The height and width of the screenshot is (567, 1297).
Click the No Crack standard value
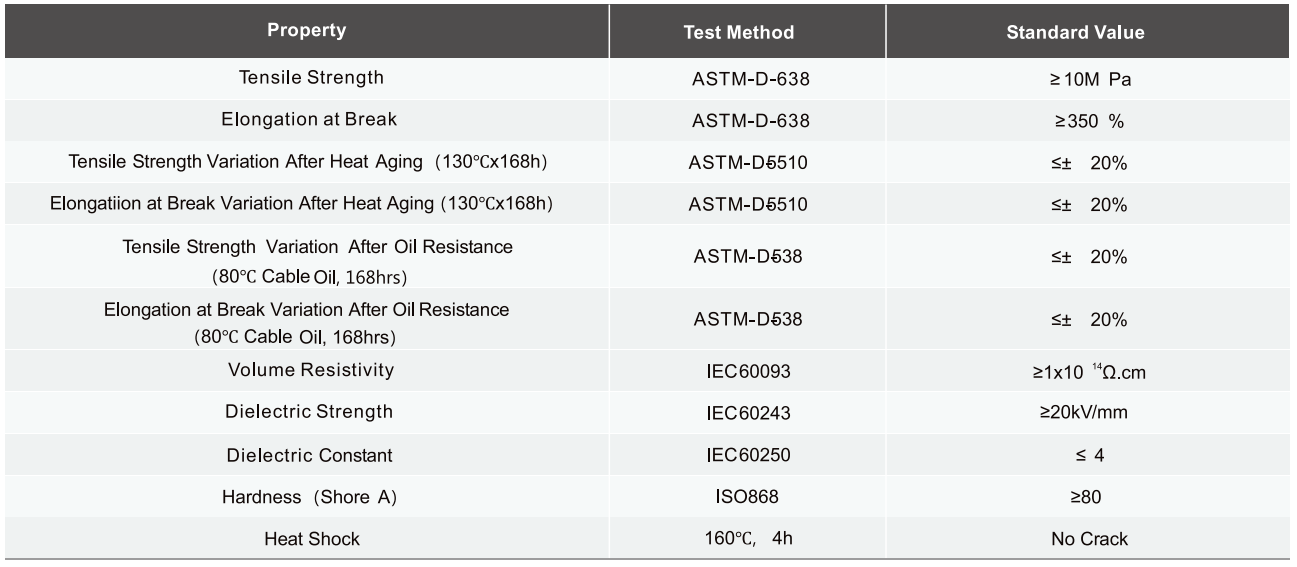[1089, 539]
